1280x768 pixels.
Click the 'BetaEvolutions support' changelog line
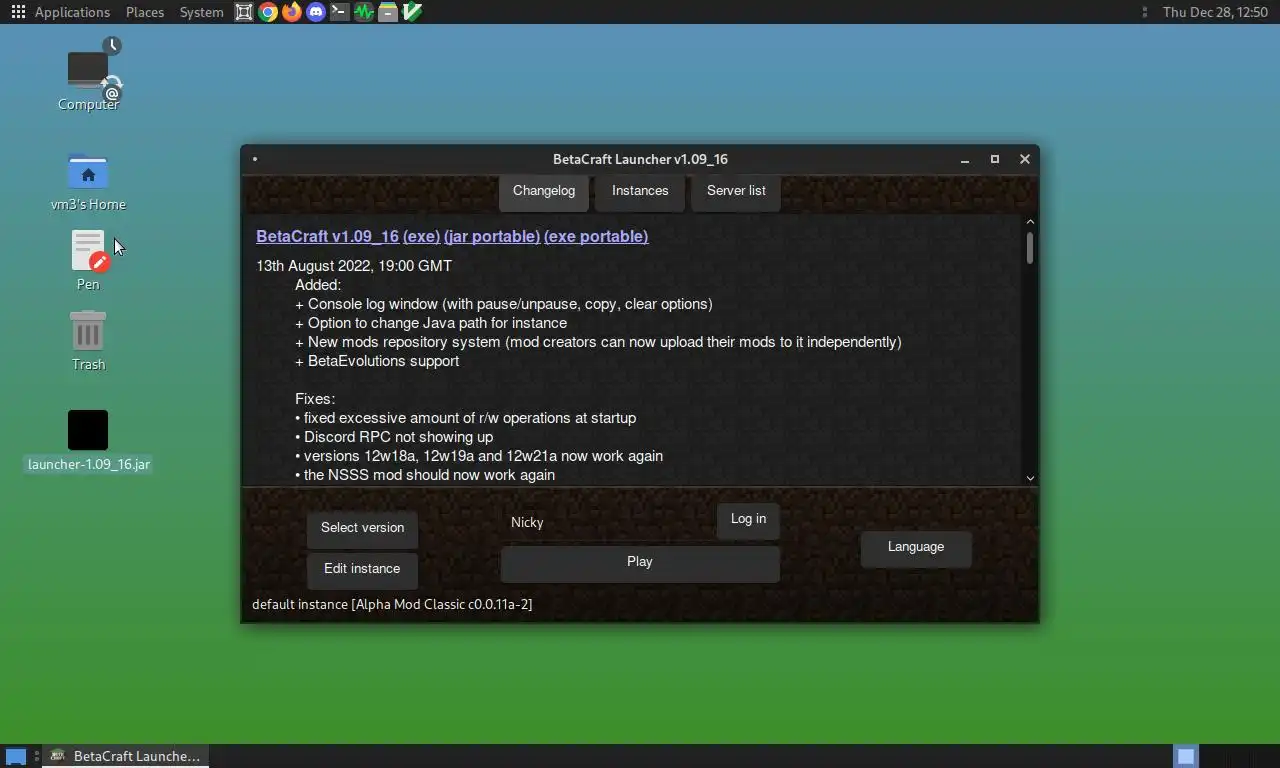click(x=377, y=361)
